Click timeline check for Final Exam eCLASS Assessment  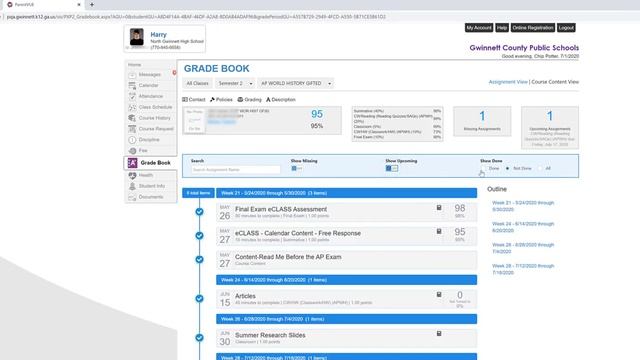pyautogui.click(x=199, y=212)
